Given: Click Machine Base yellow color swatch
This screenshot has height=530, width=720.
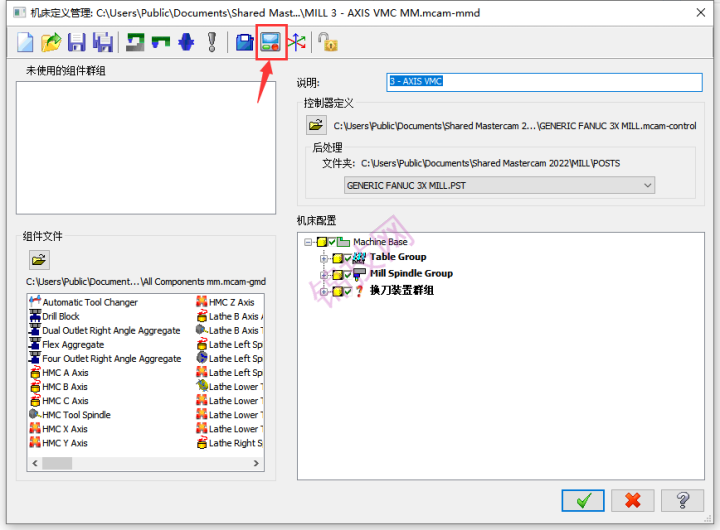Looking at the screenshot, I should coord(322,242).
